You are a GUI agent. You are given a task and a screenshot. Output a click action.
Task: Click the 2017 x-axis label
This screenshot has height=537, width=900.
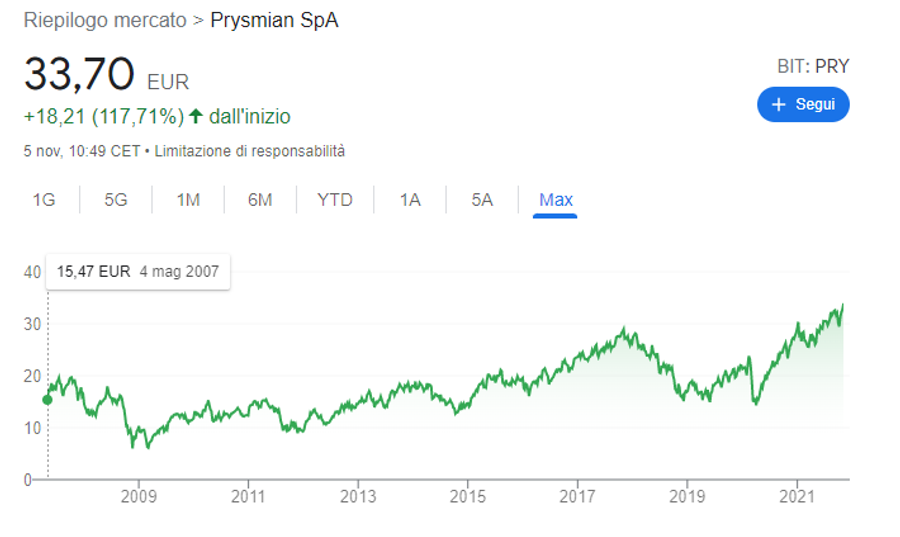point(577,496)
